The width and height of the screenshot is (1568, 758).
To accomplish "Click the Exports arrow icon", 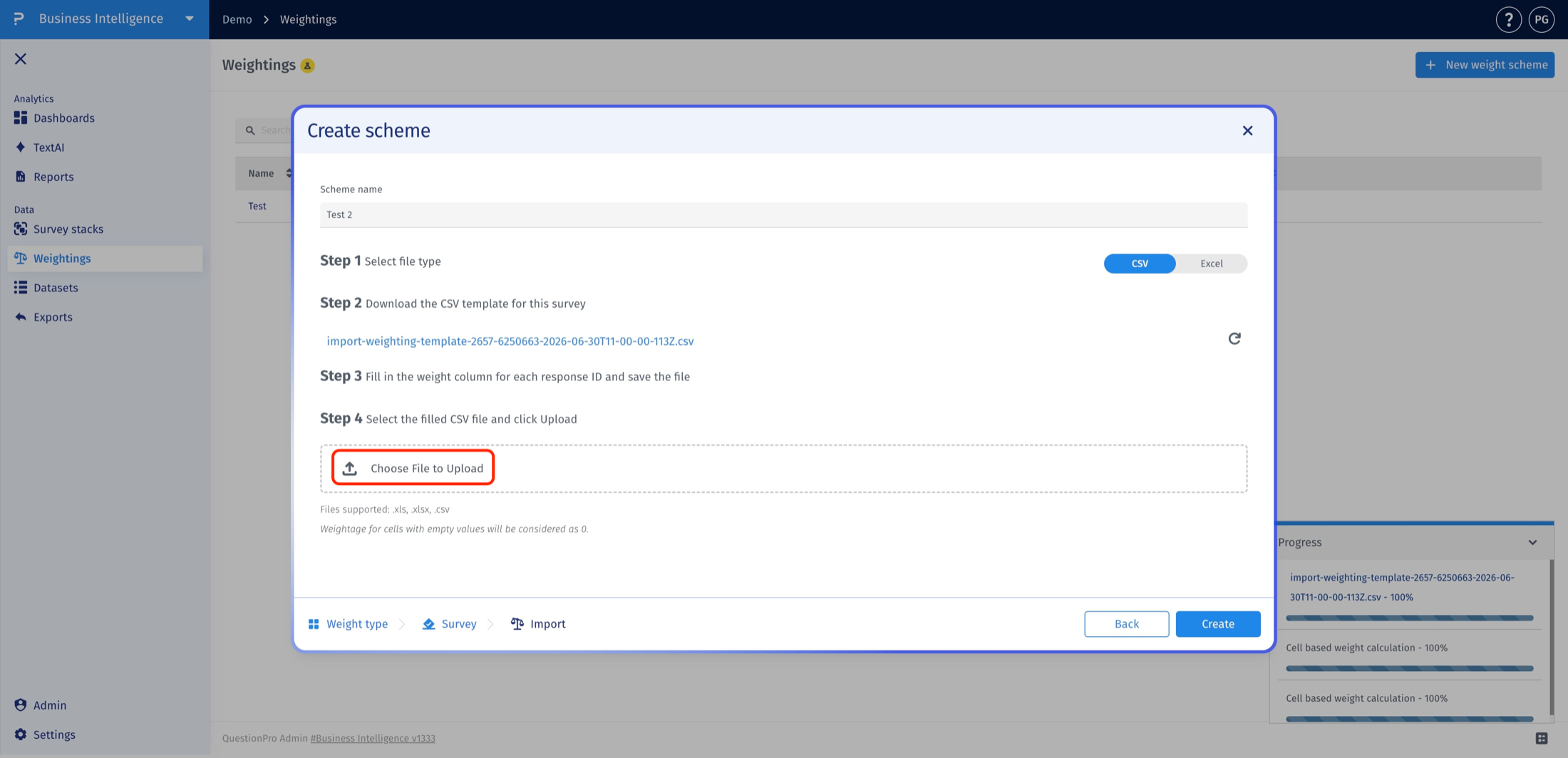I will pyautogui.click(x=21, y=316).
